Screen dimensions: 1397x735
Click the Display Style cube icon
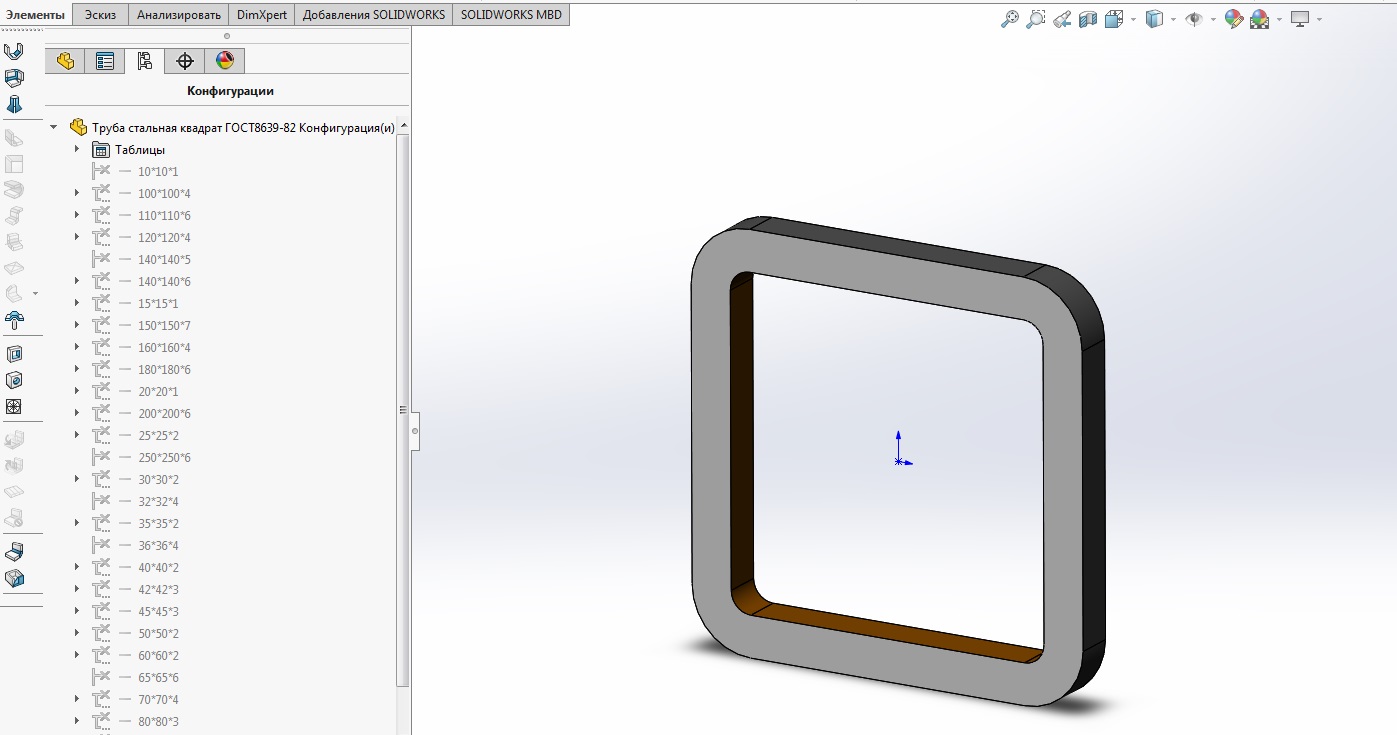tap(1154, 18)
